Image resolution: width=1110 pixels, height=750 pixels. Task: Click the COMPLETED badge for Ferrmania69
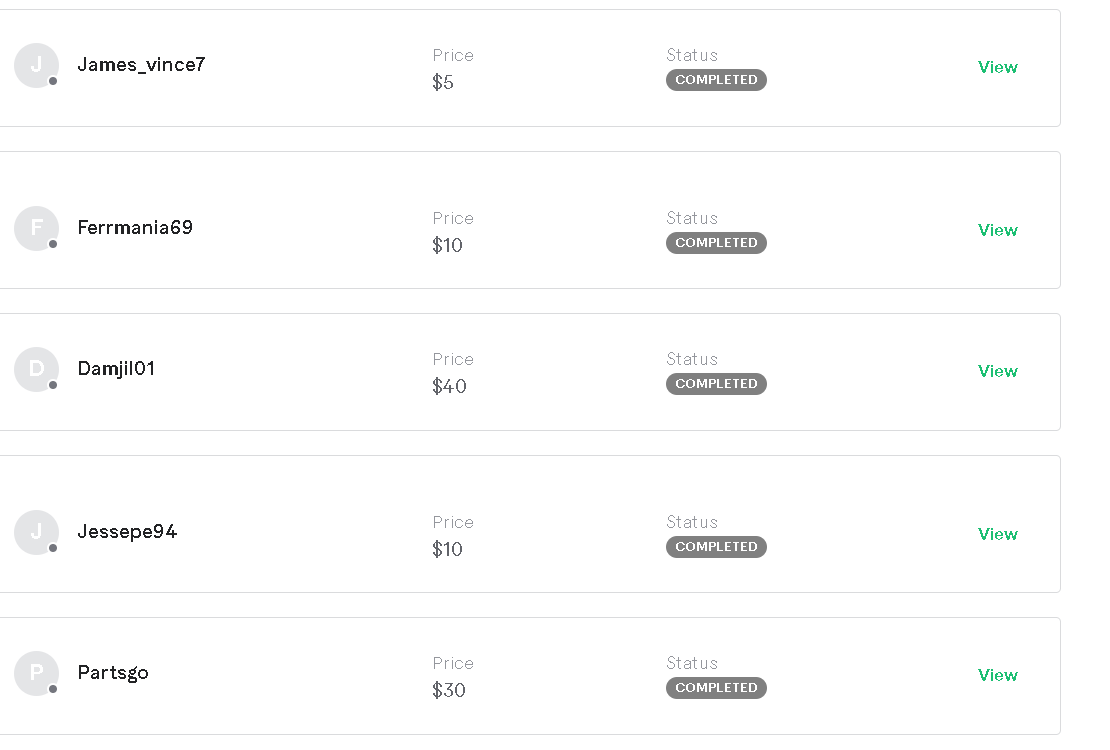(x=716, y=243)
